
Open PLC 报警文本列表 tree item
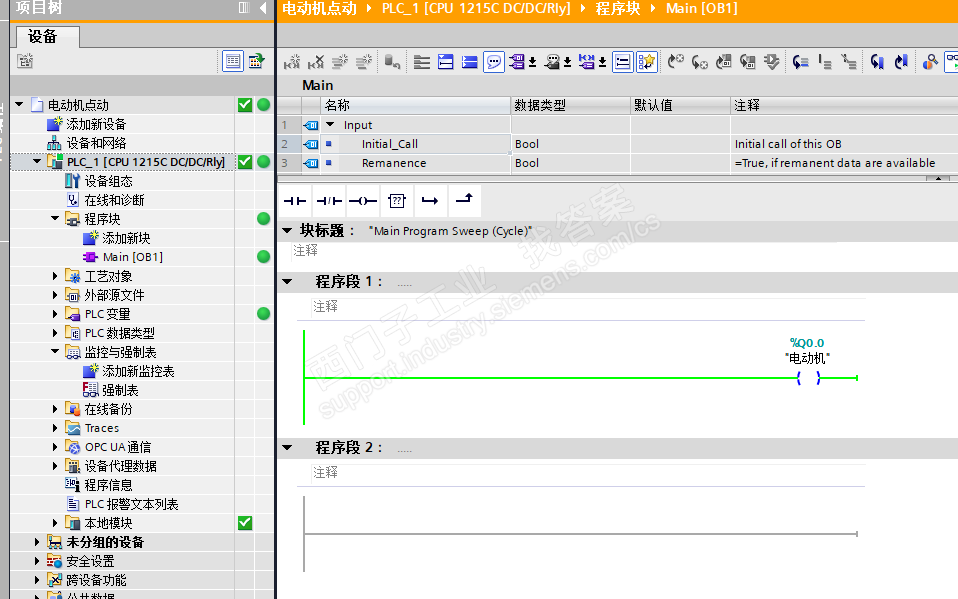(x=131, y=504)
